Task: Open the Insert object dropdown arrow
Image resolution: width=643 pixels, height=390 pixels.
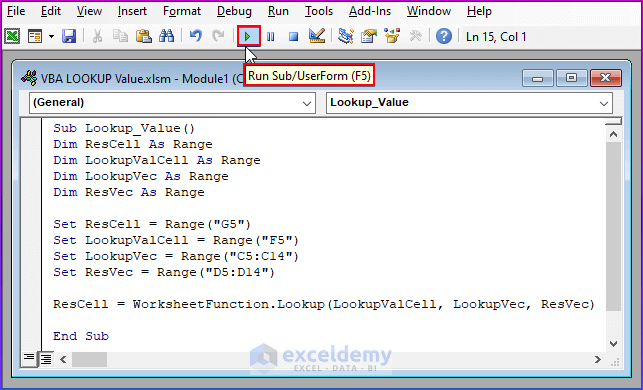Action: click(x=51, y=36)
